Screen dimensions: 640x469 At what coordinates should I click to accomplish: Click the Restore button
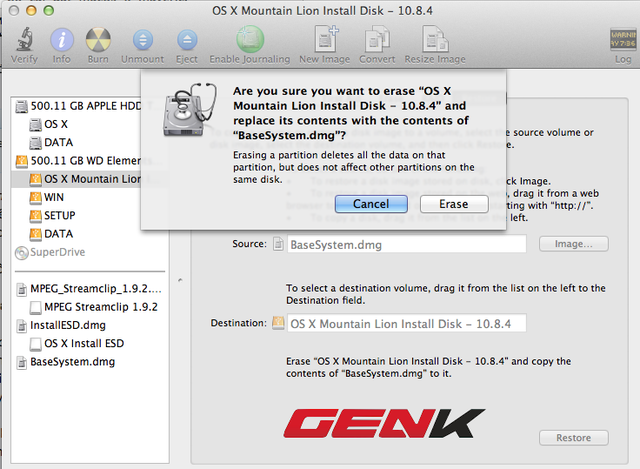573,438
